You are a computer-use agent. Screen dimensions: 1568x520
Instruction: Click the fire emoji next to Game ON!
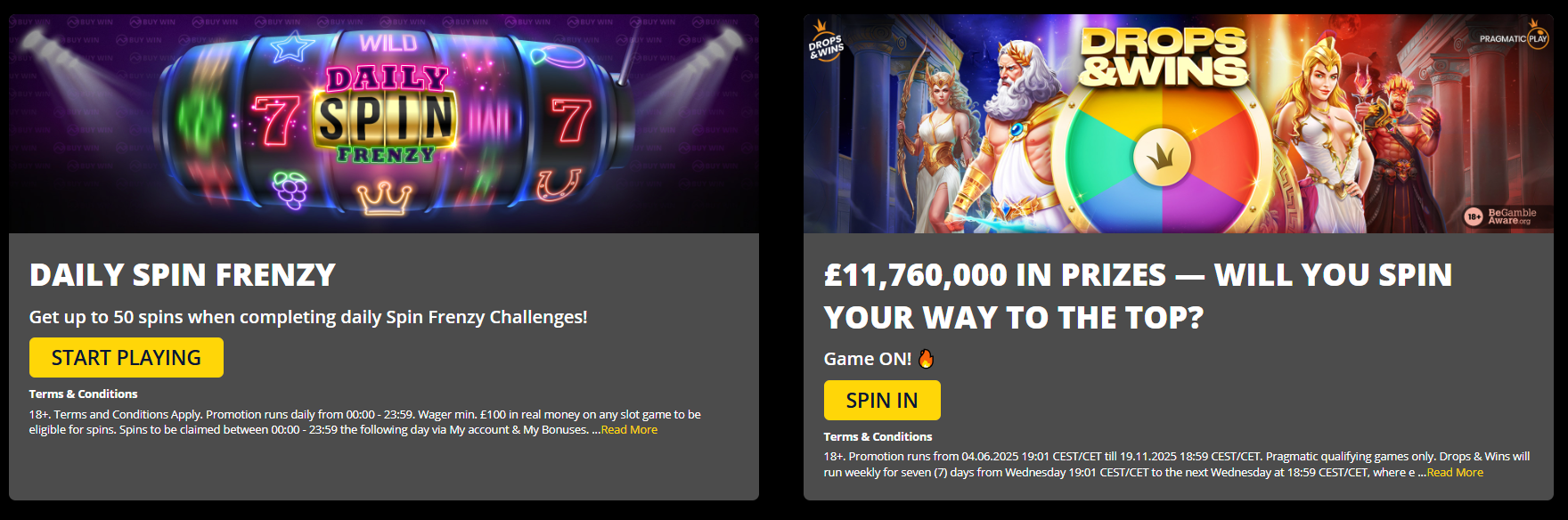[927, 359]
